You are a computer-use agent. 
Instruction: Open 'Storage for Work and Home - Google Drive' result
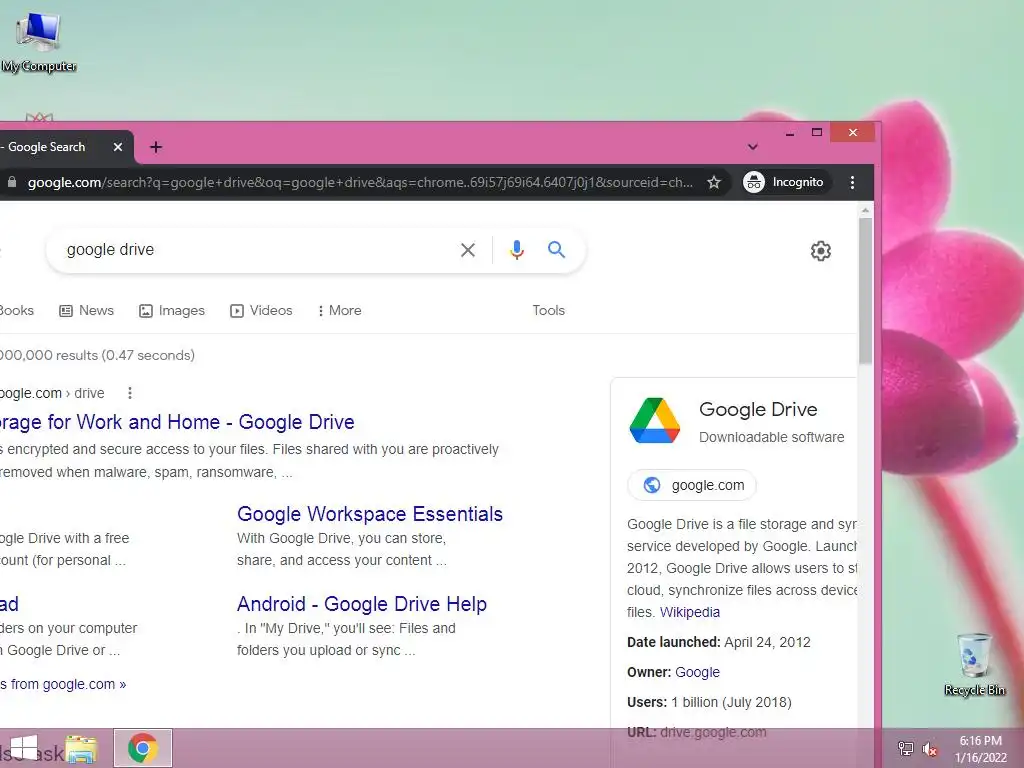[x=177, y=422]
